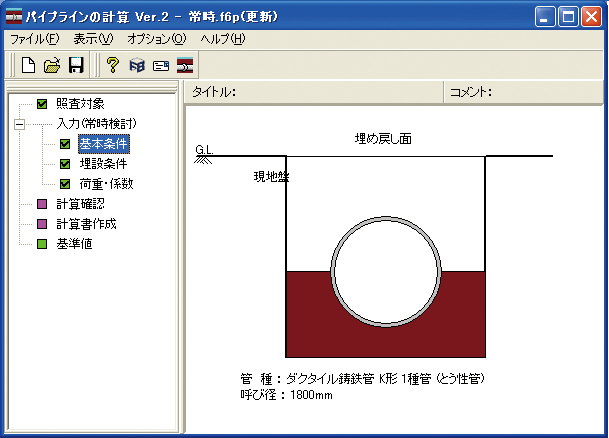Toggle the checkbox beside 埋設条件
This screenshot has height=438, width=609.
(x=65, y=164)
